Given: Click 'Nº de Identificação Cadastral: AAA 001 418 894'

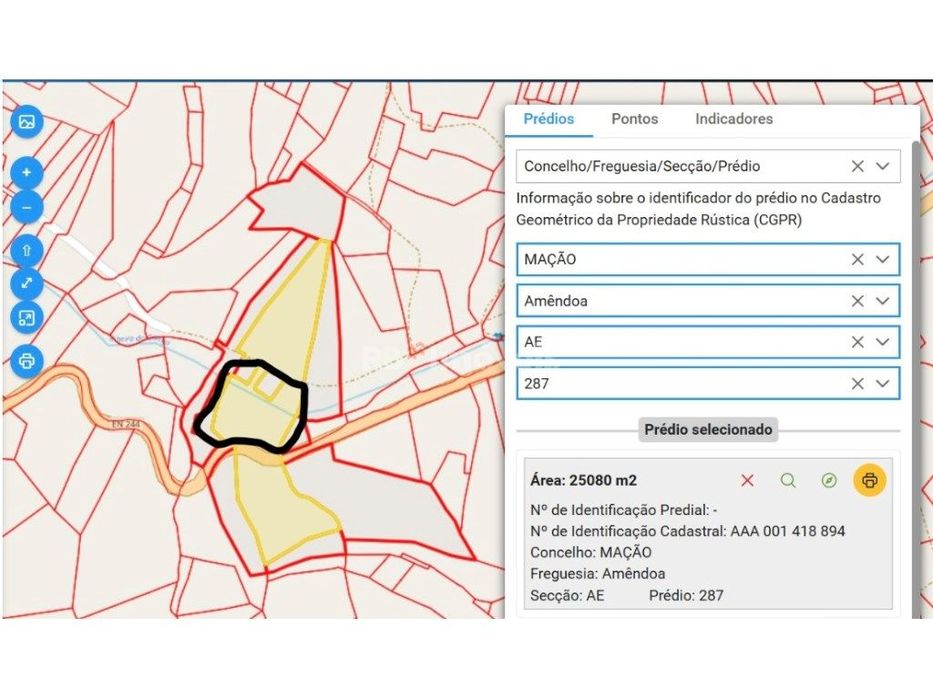Looking at the screenshot, I should 687,531.
